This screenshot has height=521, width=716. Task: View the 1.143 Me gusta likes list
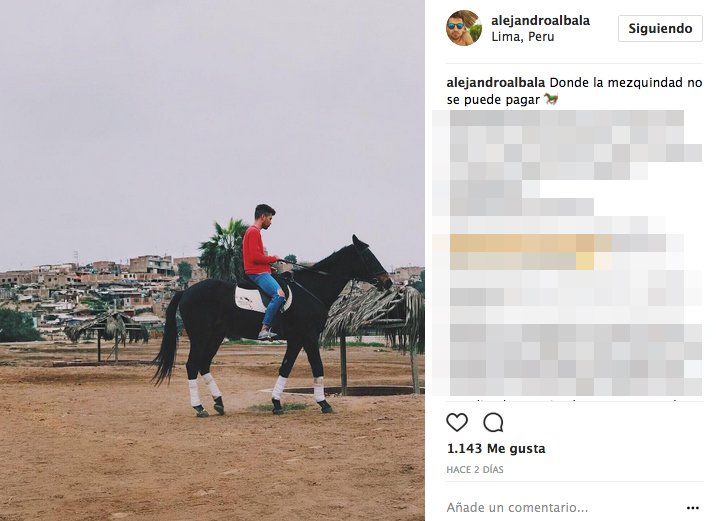(x=496, y=448)
